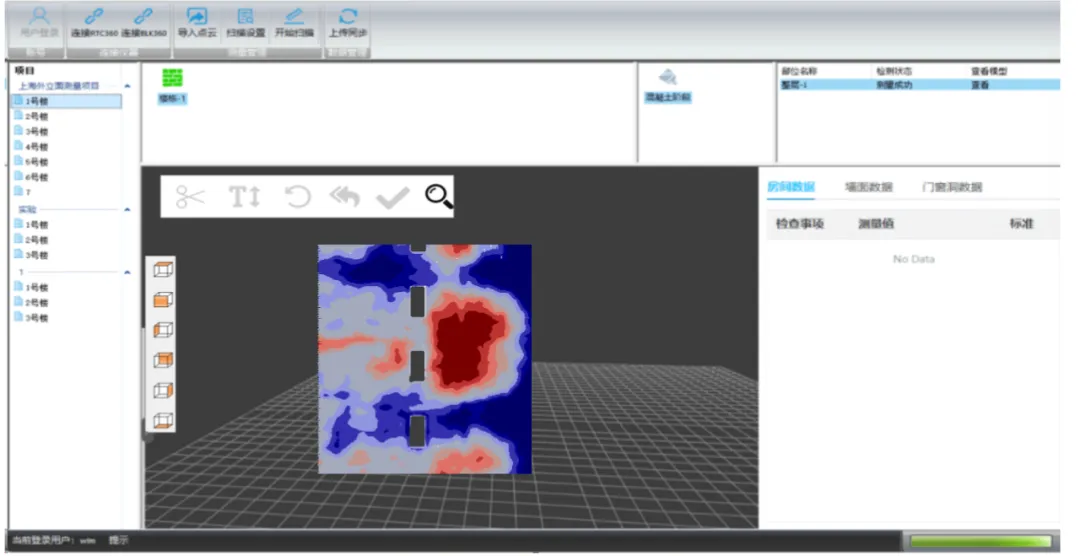1080x556 pixels.
Task: Click the magnifier zoom tool
Action: [438, 196]
